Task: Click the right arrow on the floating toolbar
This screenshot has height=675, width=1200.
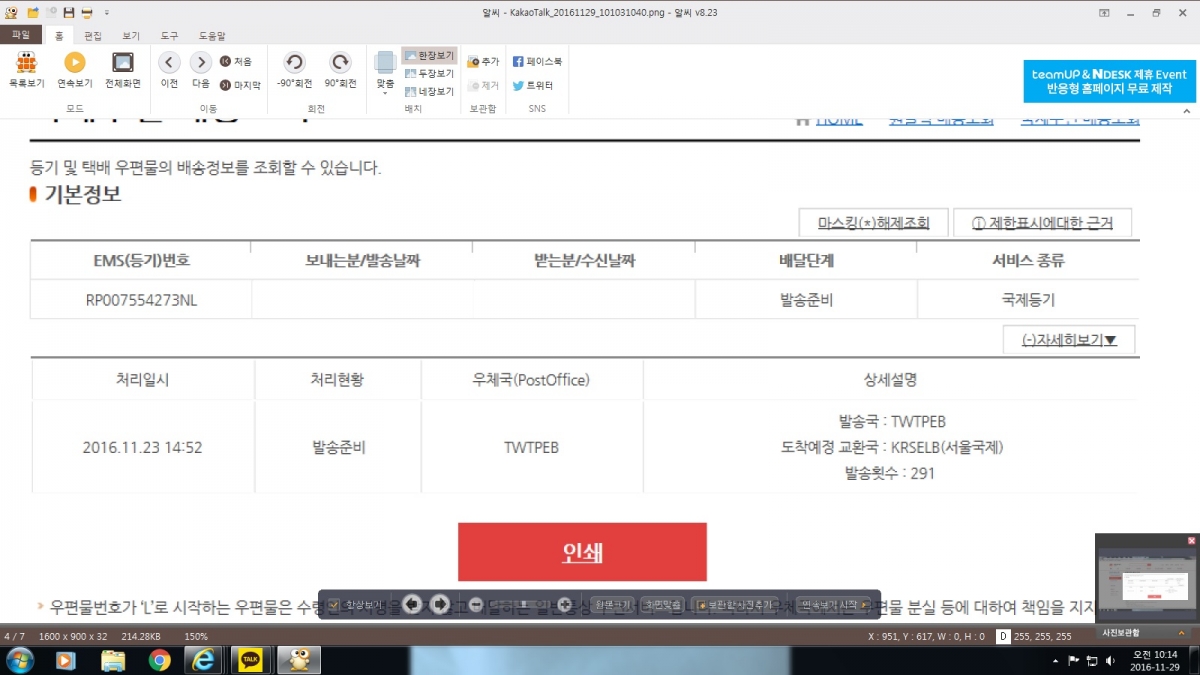Action: tap(439, 604)
